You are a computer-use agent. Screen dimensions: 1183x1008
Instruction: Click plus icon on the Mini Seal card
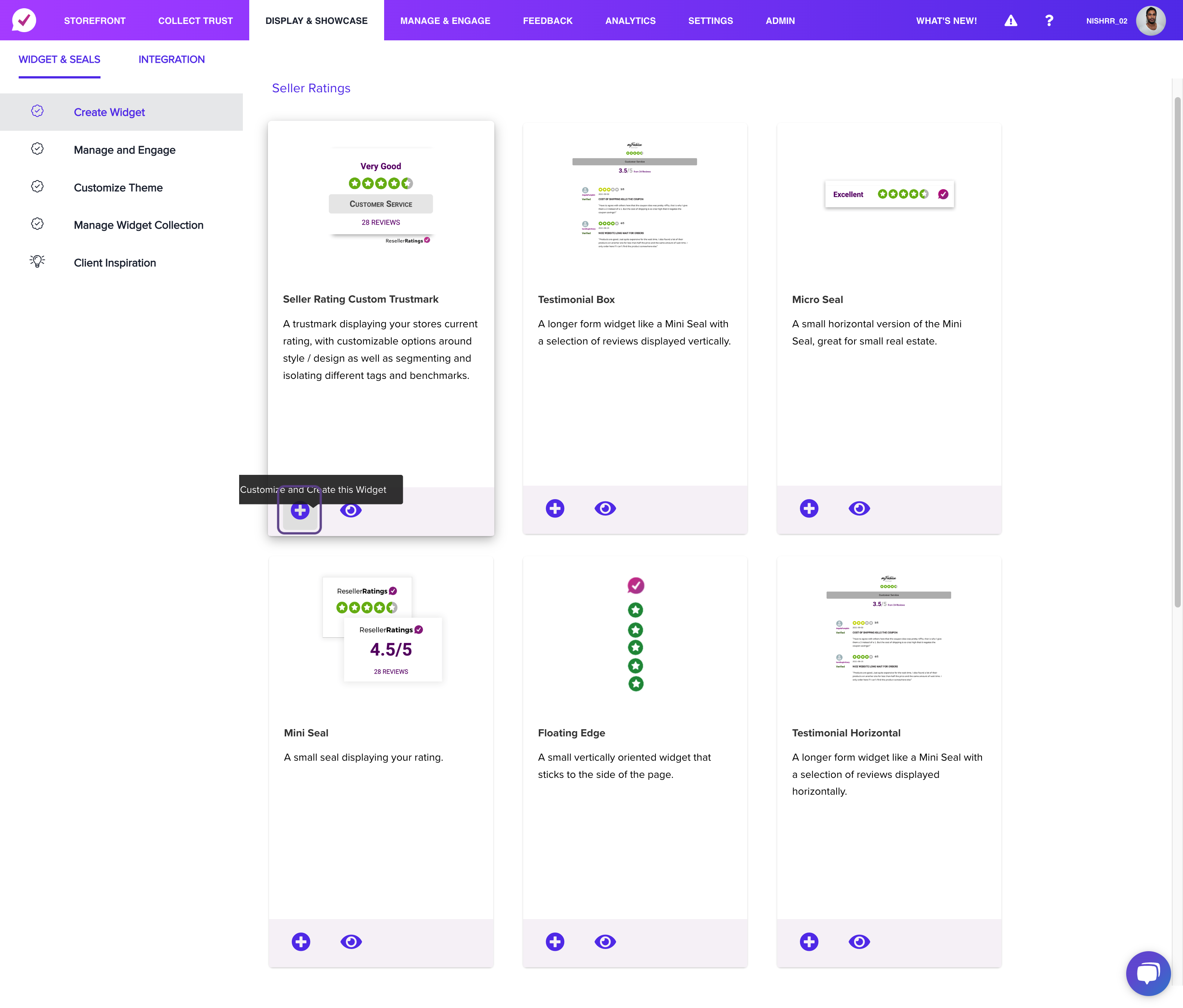click(x=301, y=941)
